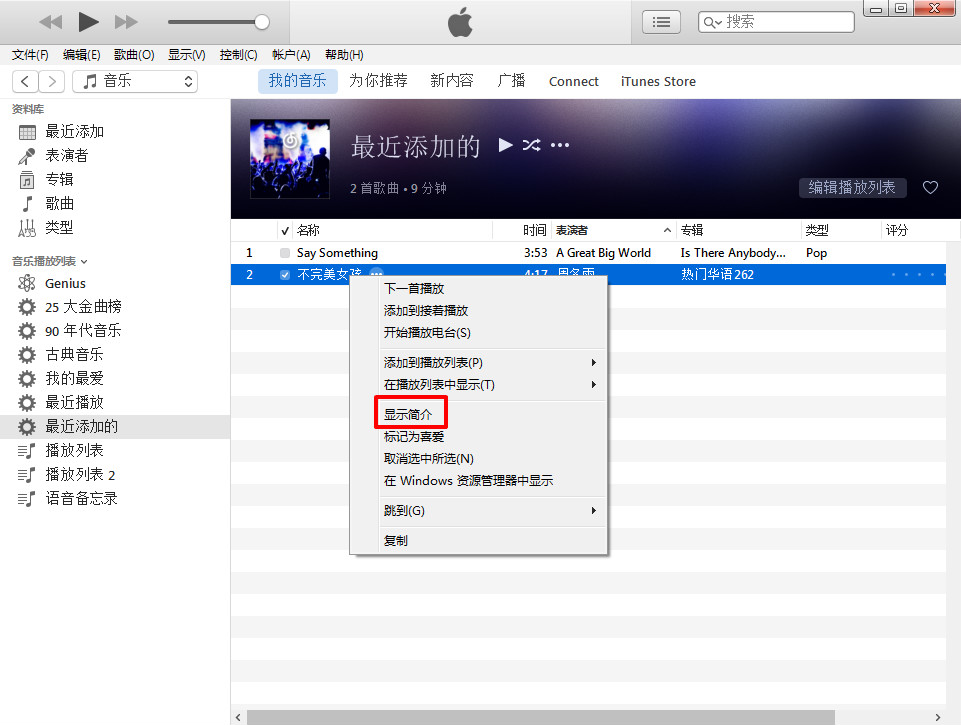Open the 文件(F) menu
The image size is (961, 725).
click(30, 55)
